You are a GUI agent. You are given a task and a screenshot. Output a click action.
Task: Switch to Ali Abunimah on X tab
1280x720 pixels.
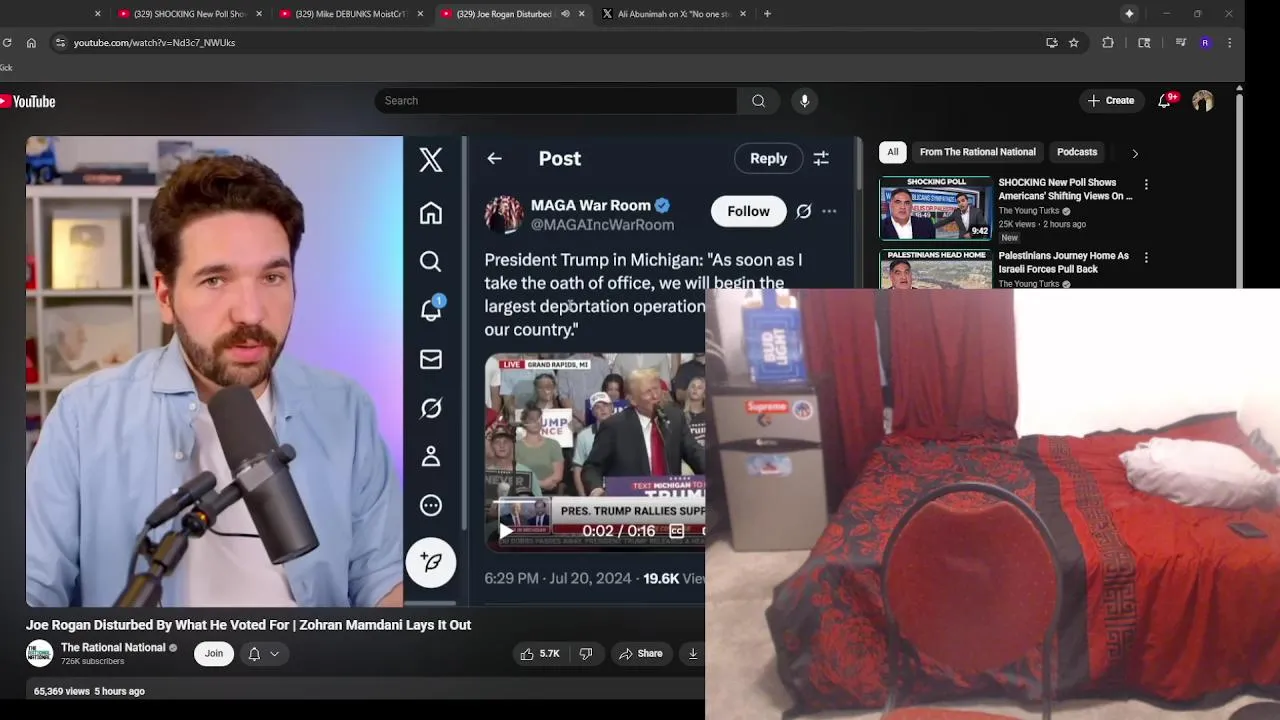pos(673,14)
